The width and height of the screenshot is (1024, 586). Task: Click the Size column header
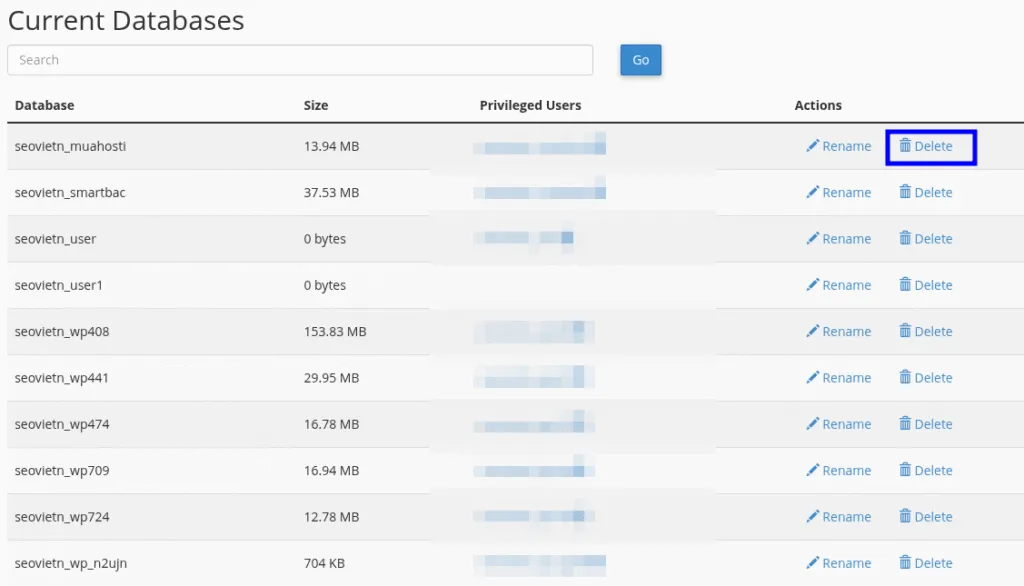(x=316, y=105)
